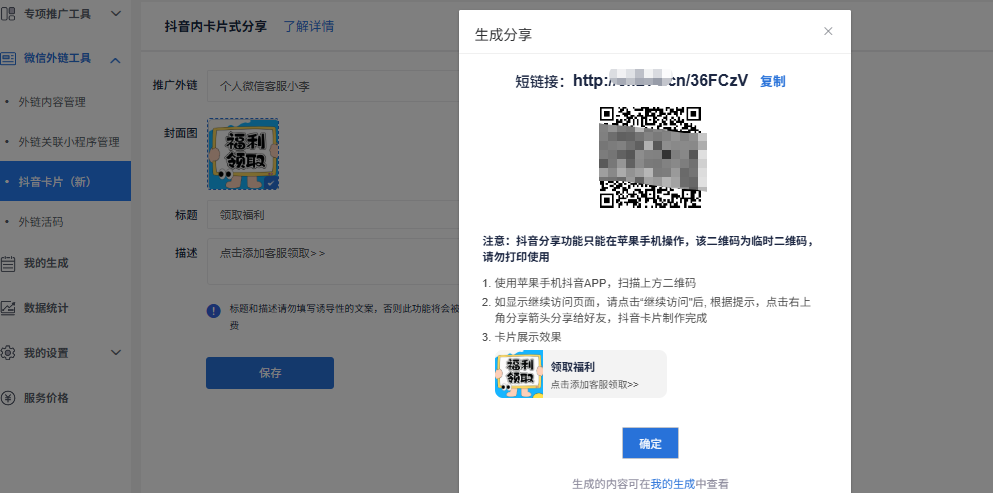The width and height of the screenshot is (993, 493).
Task: Click the 我的设置 gear icon
Action: pyautogui.click(x=8, y=353)
